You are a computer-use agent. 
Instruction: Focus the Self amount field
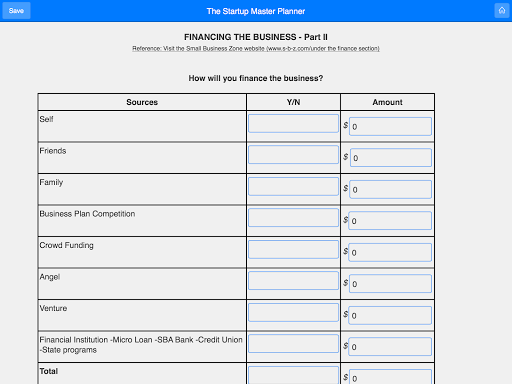390,127
